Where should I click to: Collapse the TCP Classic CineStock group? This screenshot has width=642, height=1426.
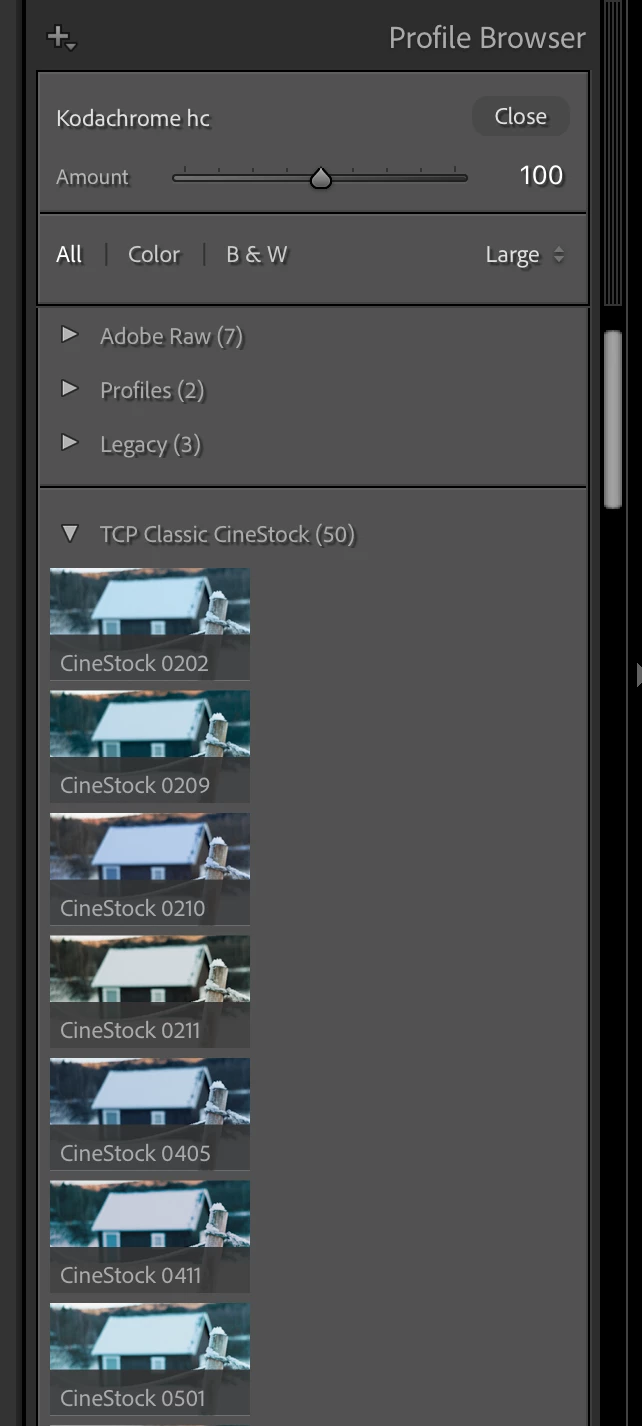69,534
